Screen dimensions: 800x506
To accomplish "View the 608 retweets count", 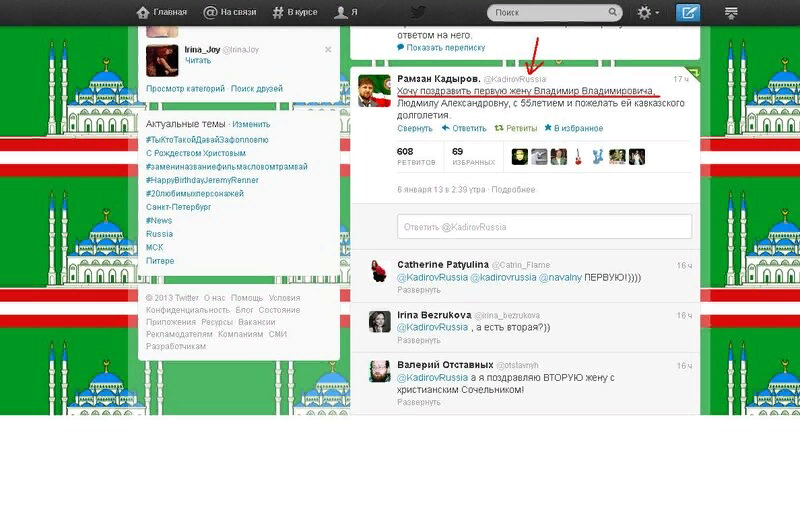I will pyautogui.click(x=416, y=156).
